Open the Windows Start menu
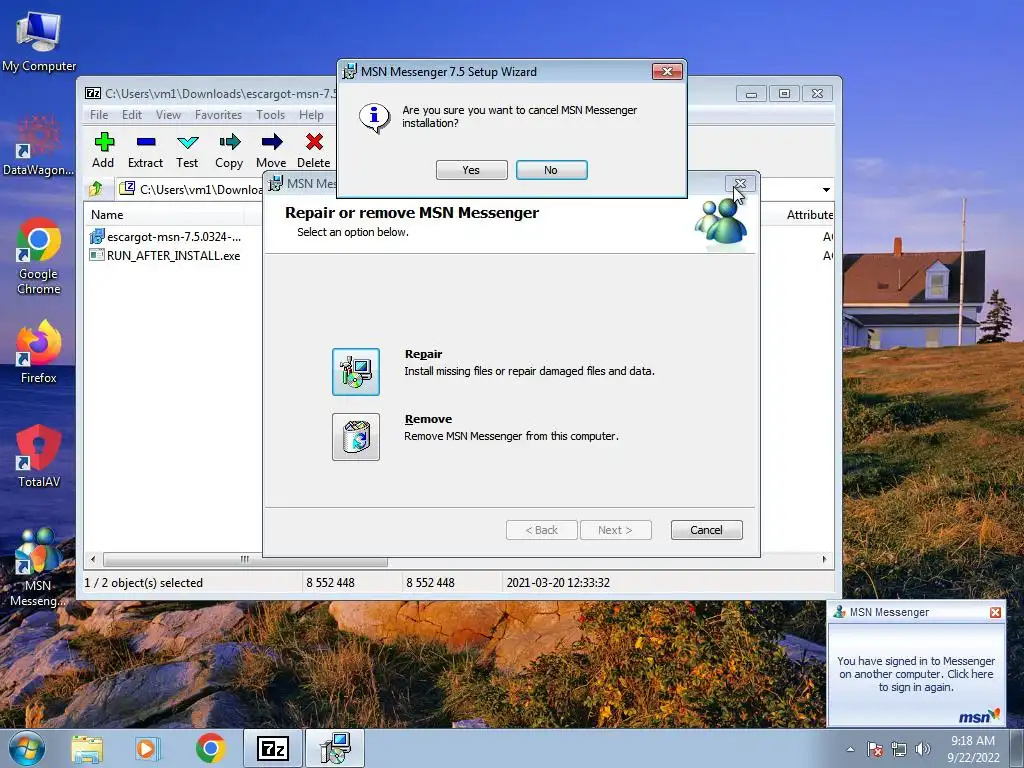 (27, 748)
